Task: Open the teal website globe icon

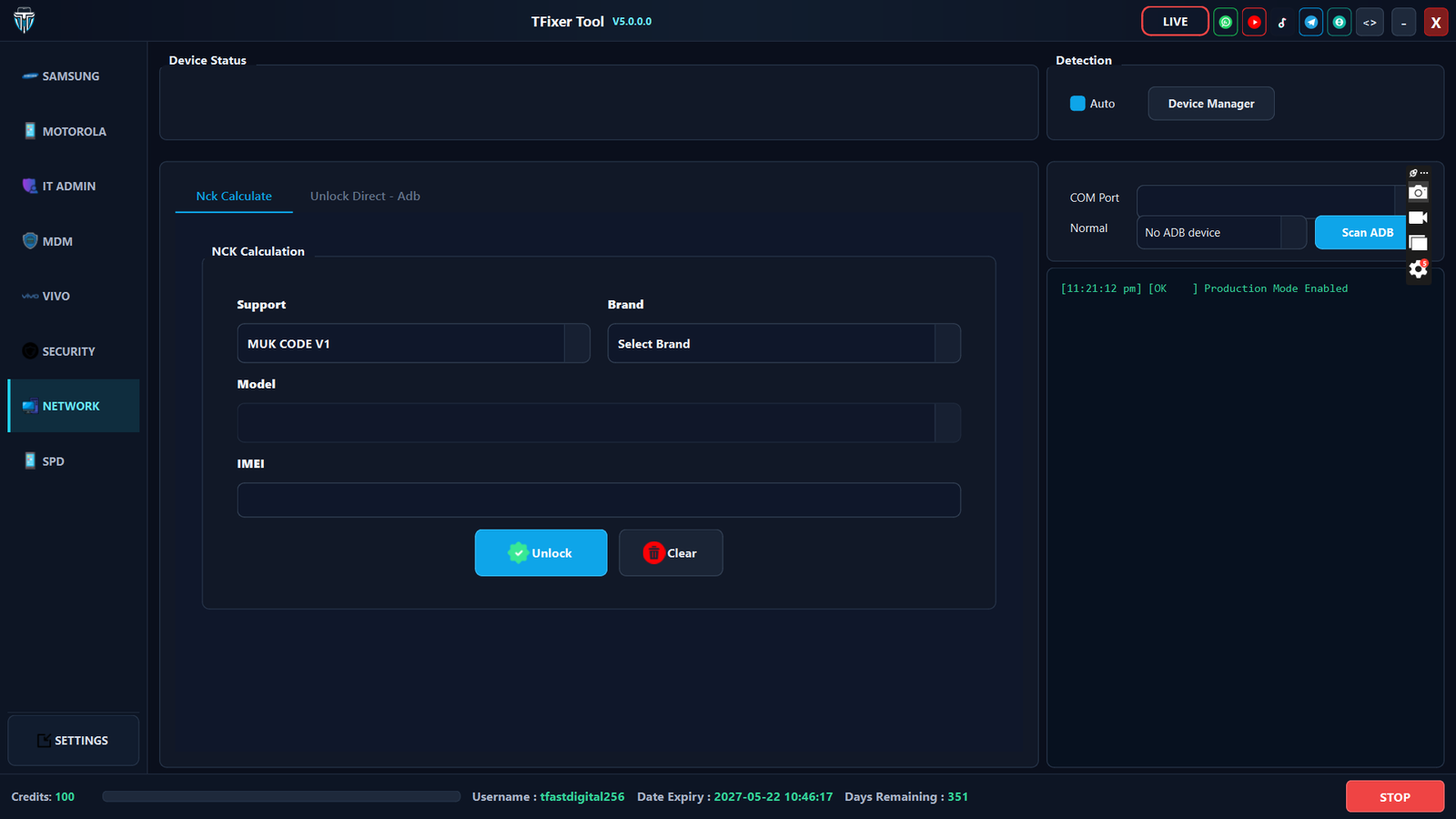Action: click(1340, 22)
